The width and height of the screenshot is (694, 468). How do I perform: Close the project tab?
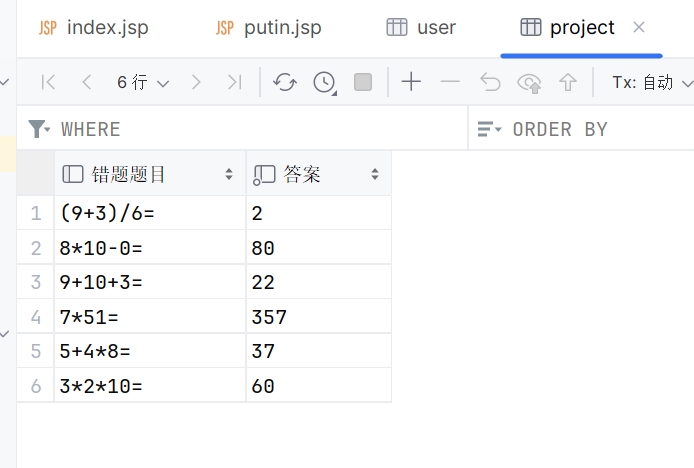[640, 27]
